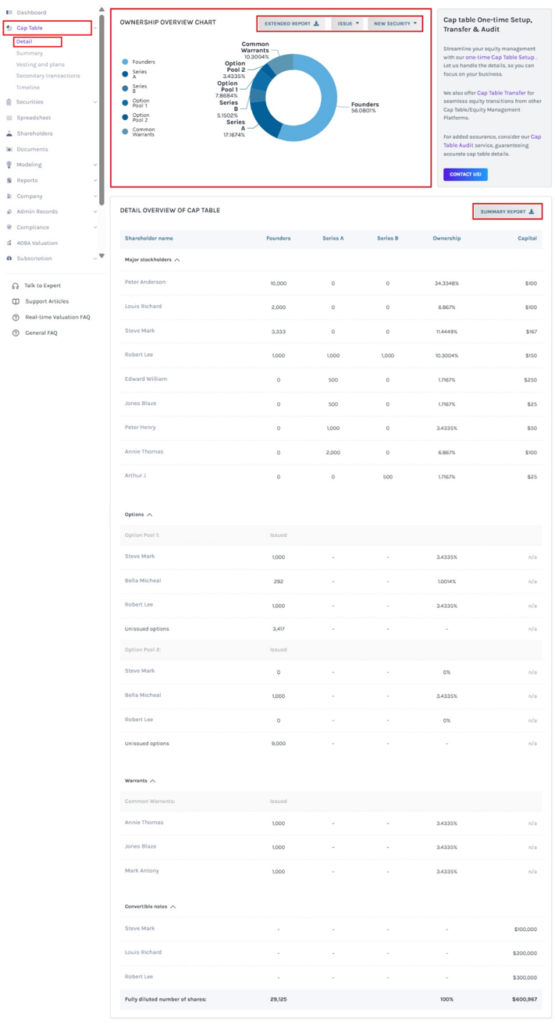Click the General FAQ question icon
The image size is (555, 1024).
coord(16,333)
